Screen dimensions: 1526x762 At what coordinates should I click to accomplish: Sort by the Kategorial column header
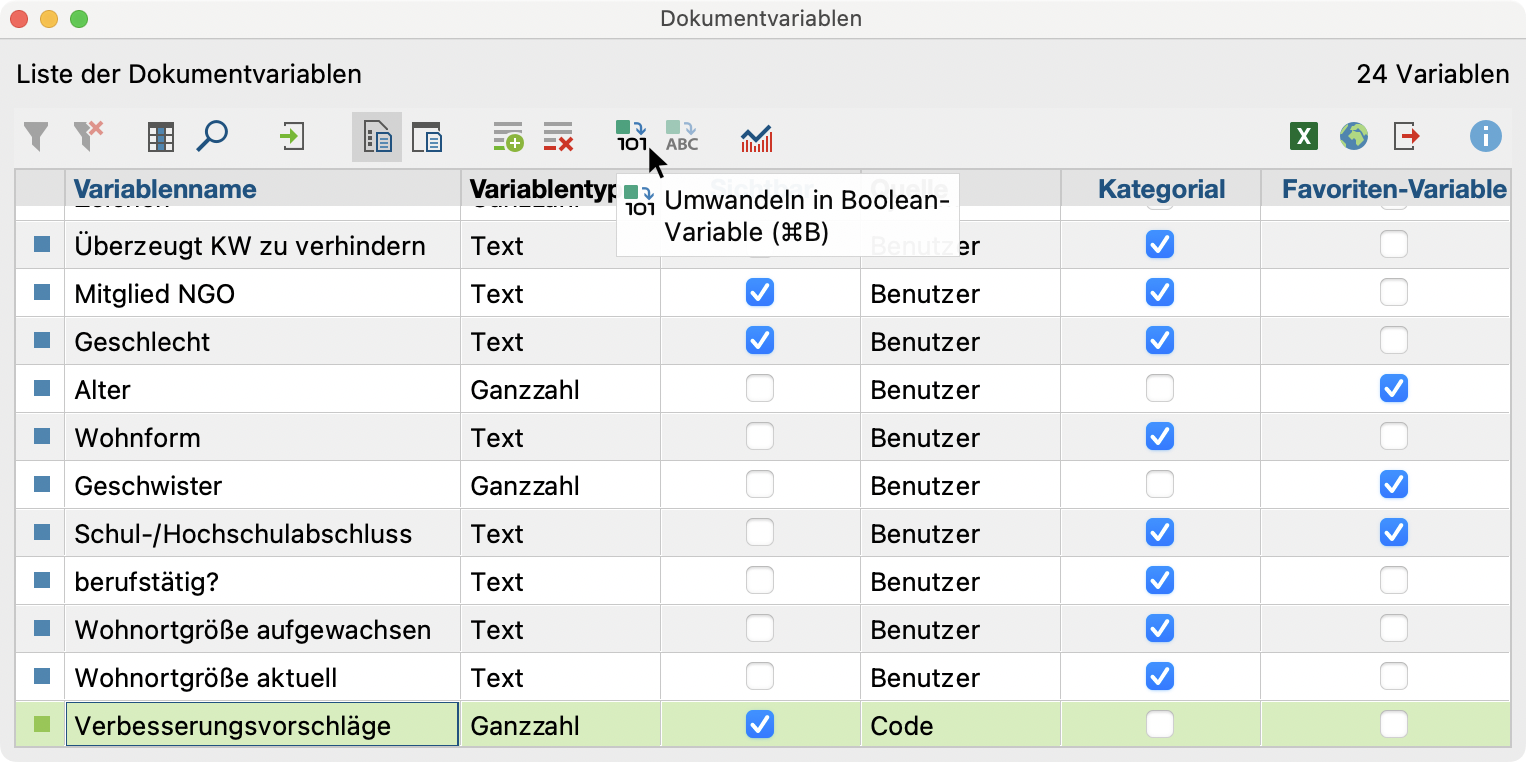pyautogui.click(x=1161, y=189)
